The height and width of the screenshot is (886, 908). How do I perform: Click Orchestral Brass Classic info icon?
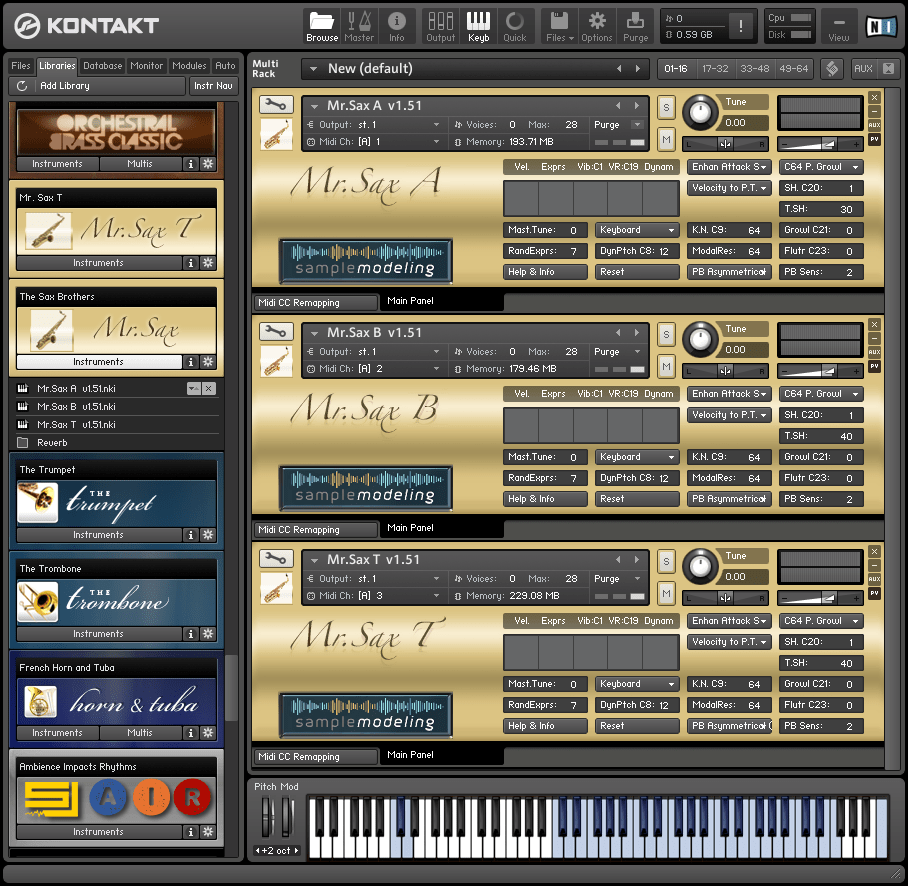191,164
